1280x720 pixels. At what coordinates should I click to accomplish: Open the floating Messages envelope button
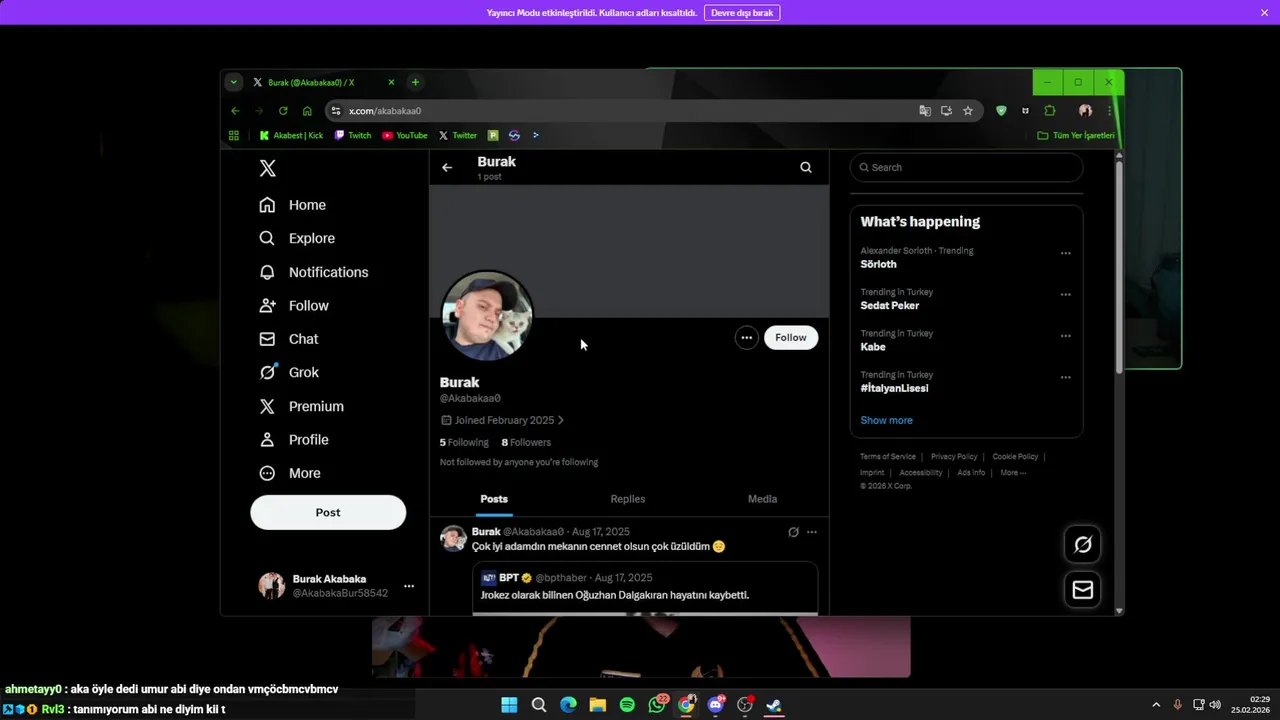[x=1083, y=590]
